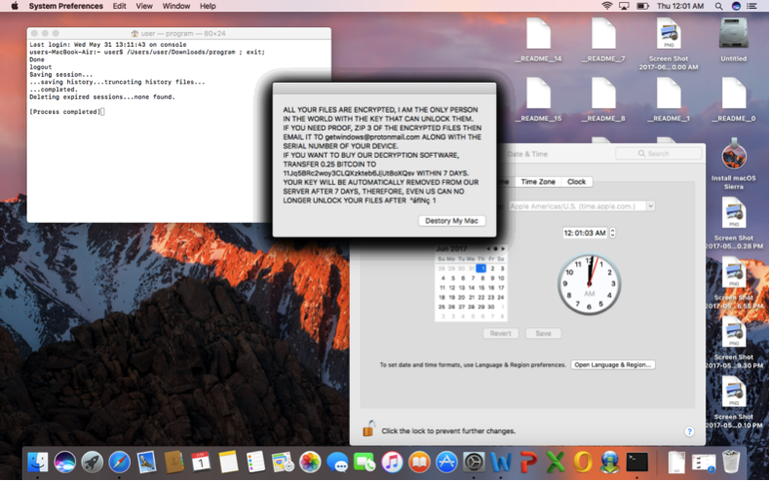
Task: Open the Help question mark button
Action: click(x=689, y=431)
